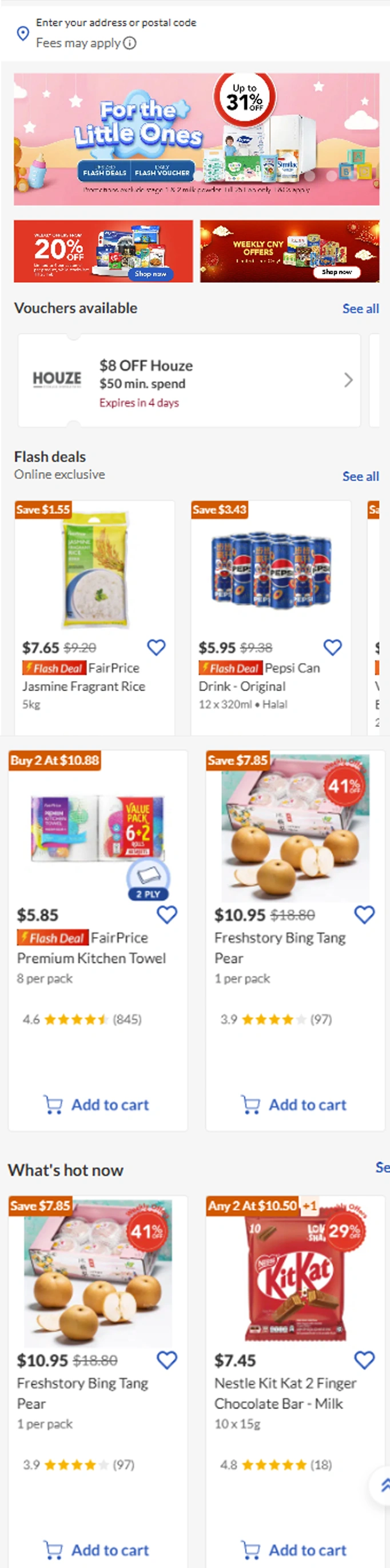The width and height of the screenshot is (390, 1568).
Task: Click the scroll-to-top double arrow button
Action: coord(384,1485)
